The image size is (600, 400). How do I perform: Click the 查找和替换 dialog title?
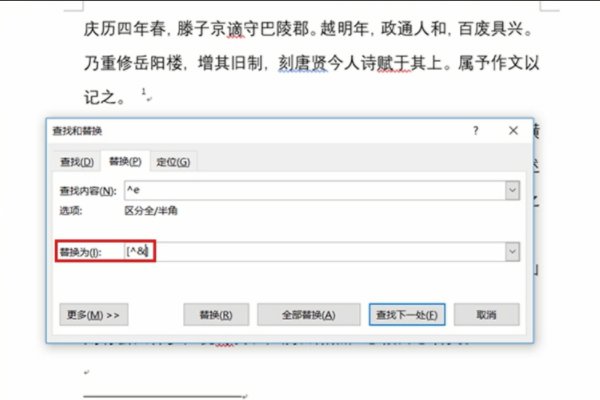(77, 131)
